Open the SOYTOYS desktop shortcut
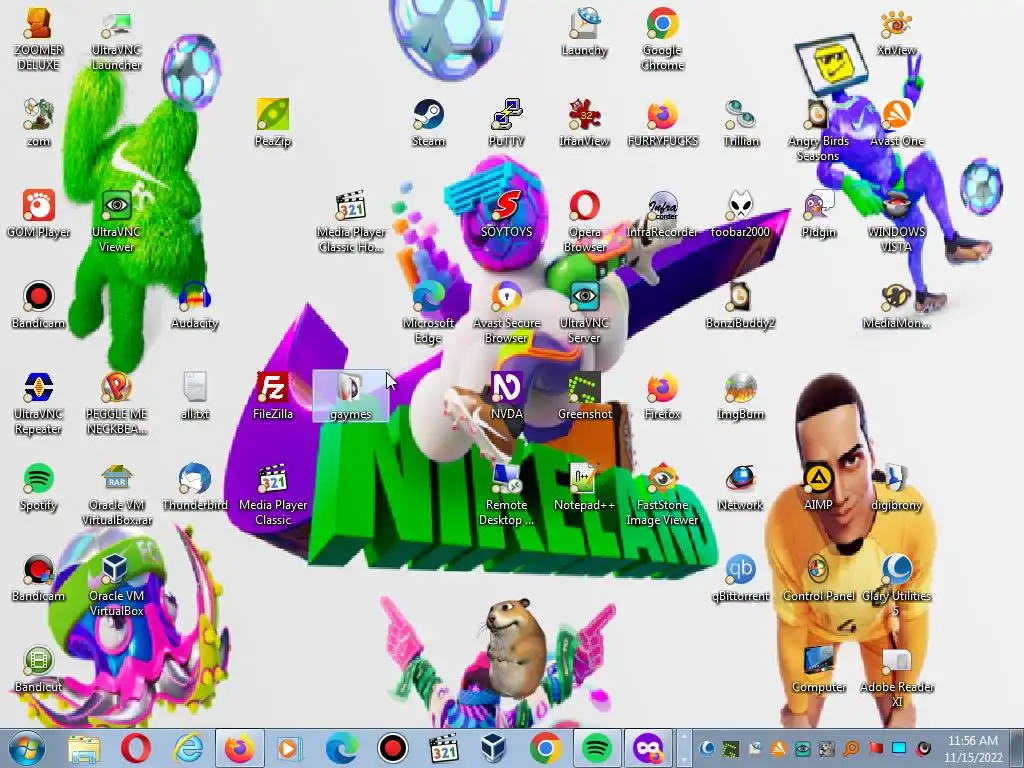The height and width of the screenshot is (768, 1024). pos(506,214)
